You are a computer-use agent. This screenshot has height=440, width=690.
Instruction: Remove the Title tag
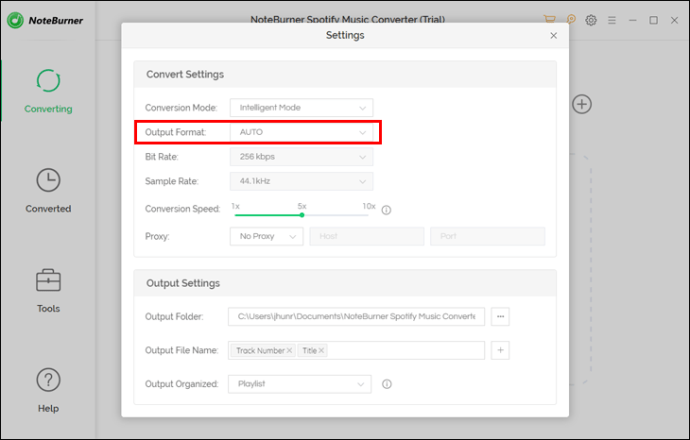tap(322, 351)
